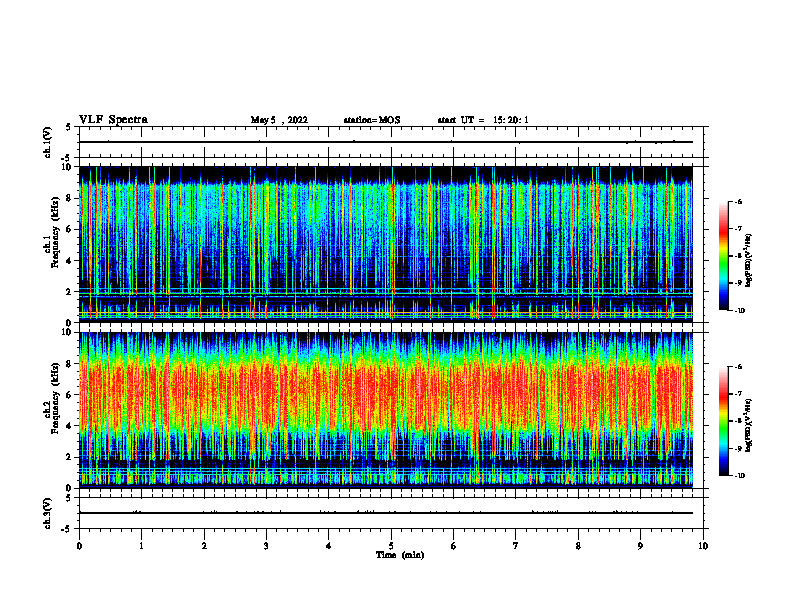Image resolution: width=792 pixels, height=612 pixels.
Task: Click the ch.3 voltage waveform trace panel
Action: coord(391,513)
